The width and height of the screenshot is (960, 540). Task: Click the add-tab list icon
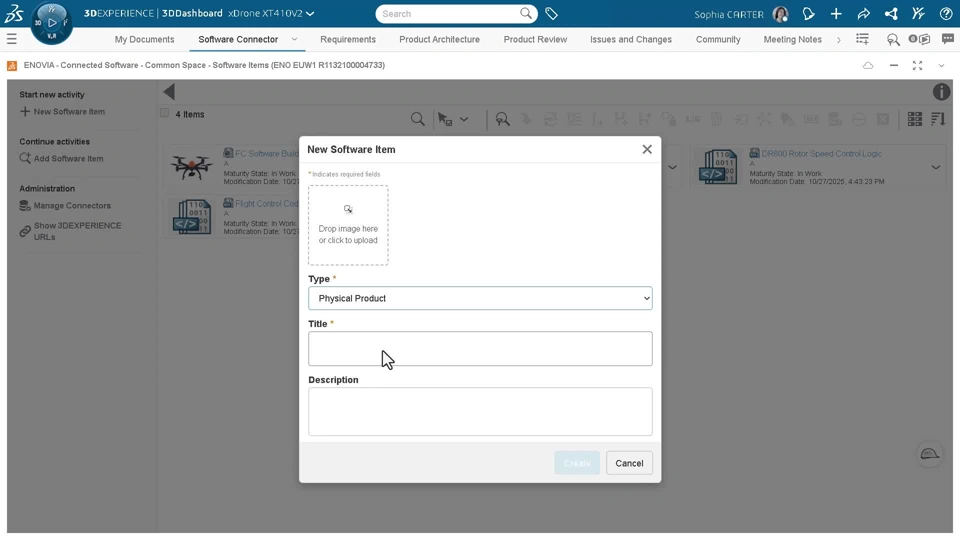tap(862, 39)
